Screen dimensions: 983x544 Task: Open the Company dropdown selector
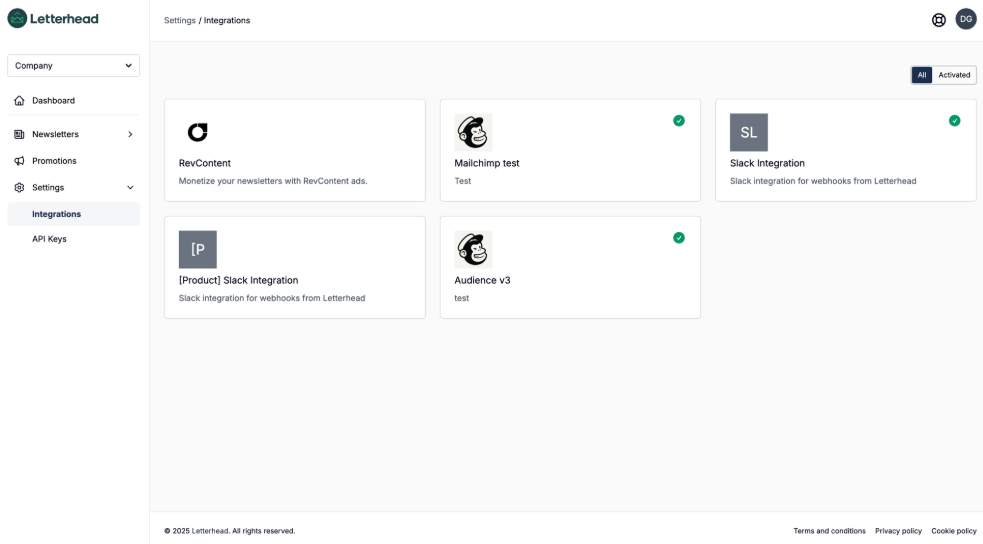(x=73, y=66)
